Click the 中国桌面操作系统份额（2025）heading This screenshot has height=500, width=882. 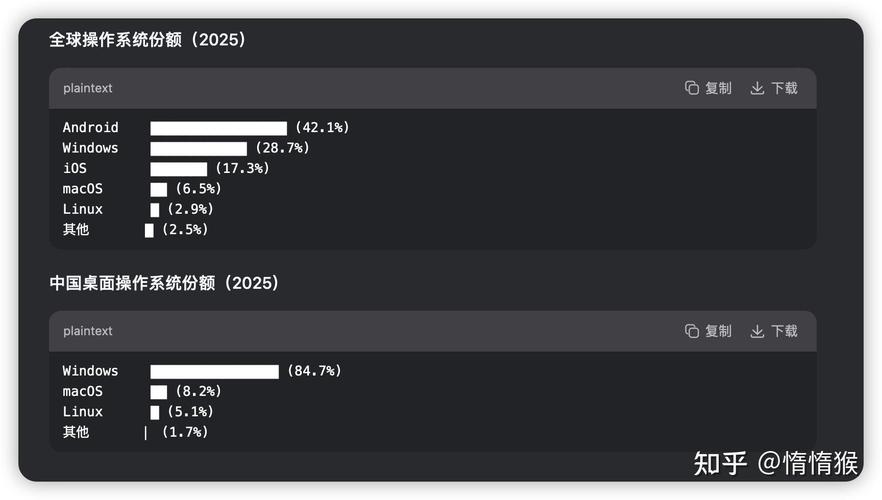point(165,283)
